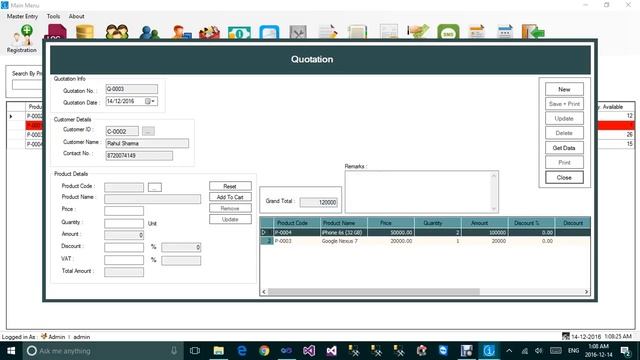Click the Delete button
The width and height of the screenshot is (640, 360).
564,133
